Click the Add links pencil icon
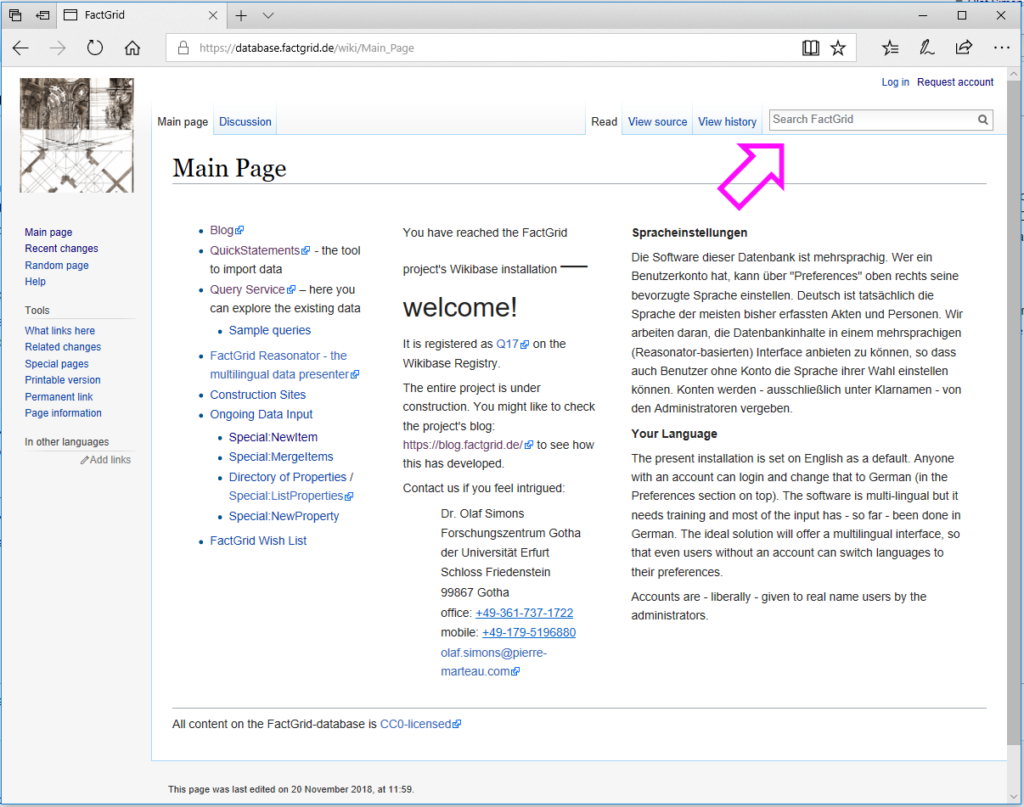Screen dimensions: 1024x807 click(x=84, y=460)
